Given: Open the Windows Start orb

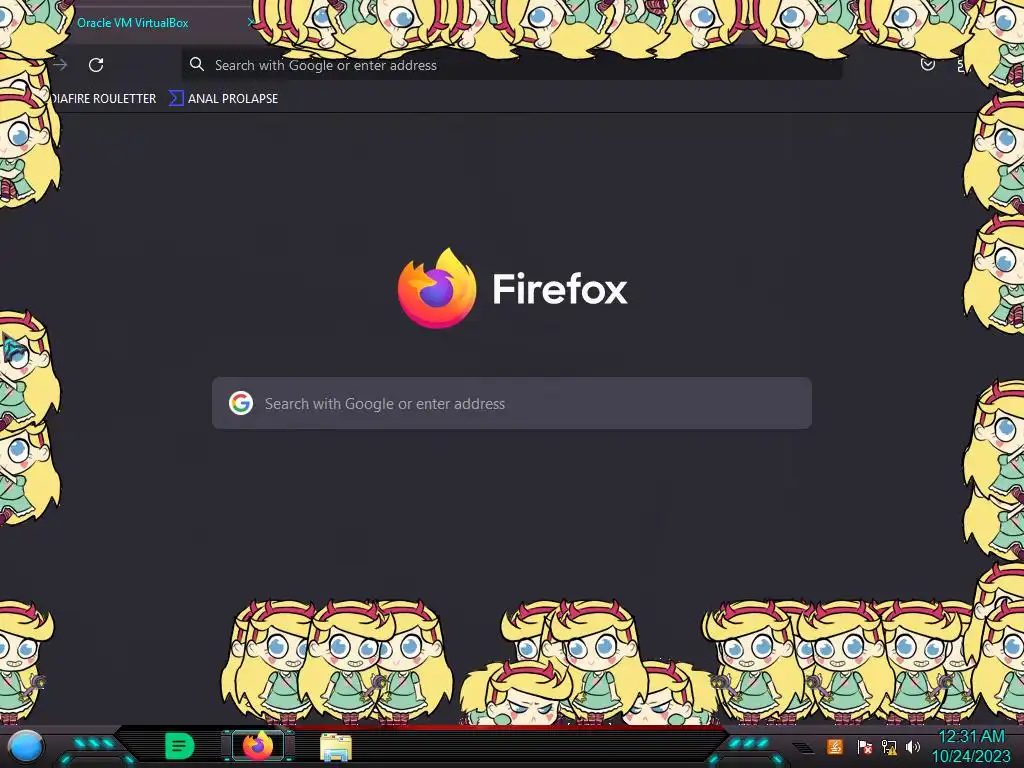Looking at the screenshot, I should (26, 746).
